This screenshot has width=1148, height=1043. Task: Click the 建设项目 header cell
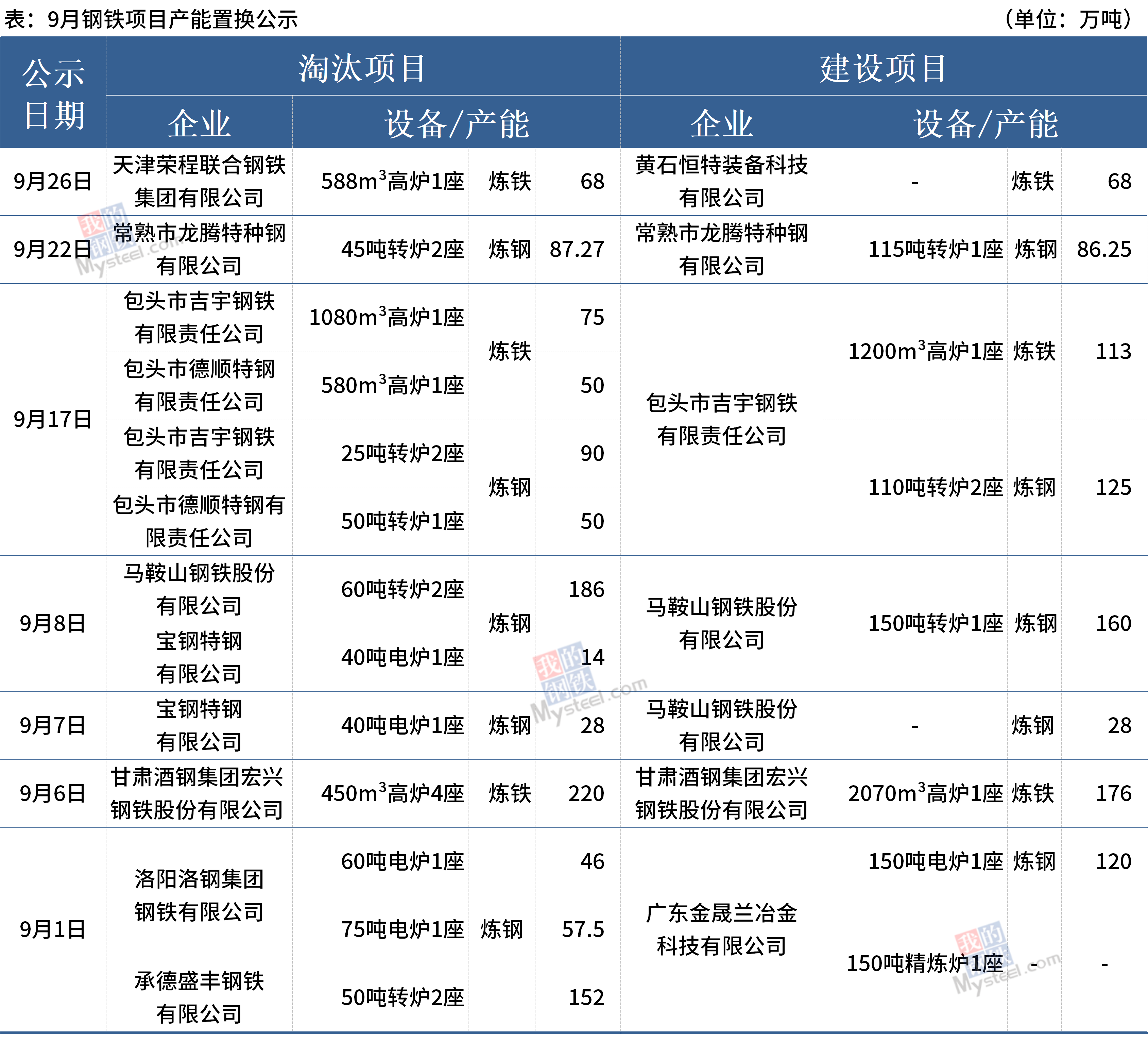coord(883,68)
